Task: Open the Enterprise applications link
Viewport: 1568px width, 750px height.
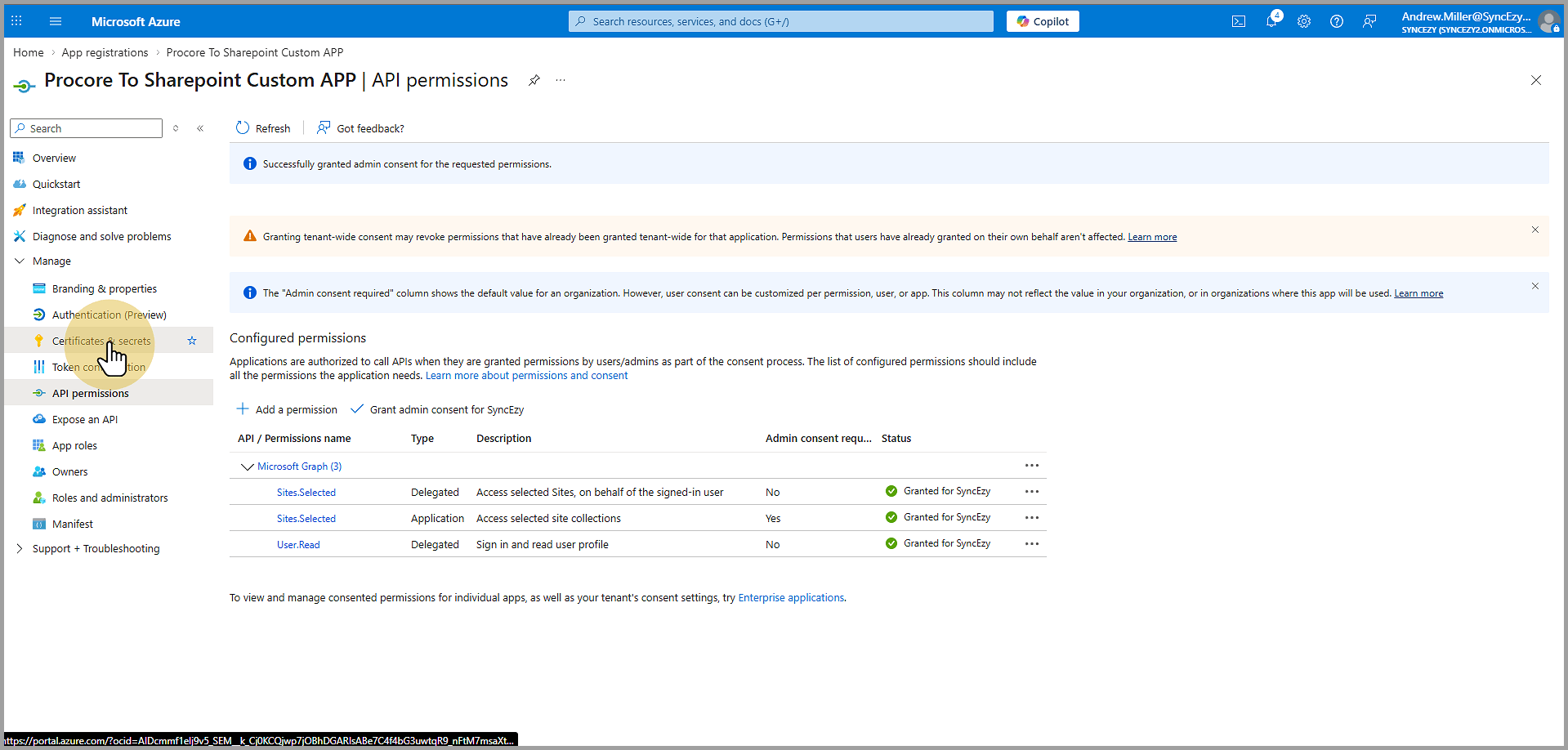Action: tap(791, 598)
